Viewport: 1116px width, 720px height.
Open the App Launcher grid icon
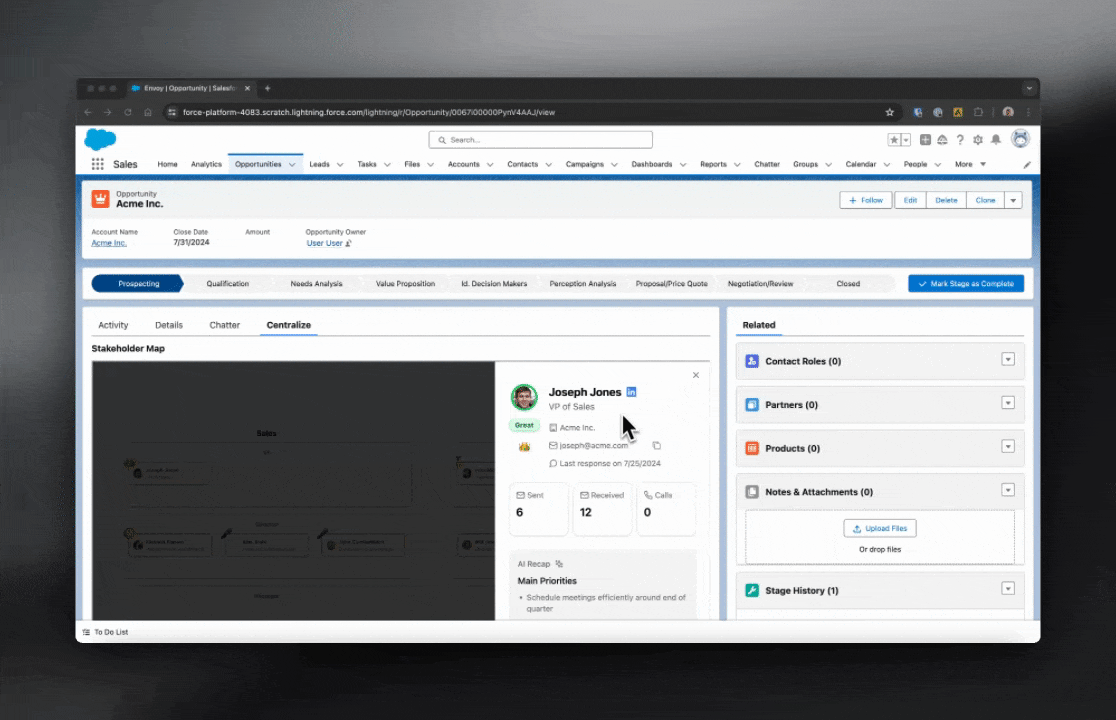click(97, 164)
